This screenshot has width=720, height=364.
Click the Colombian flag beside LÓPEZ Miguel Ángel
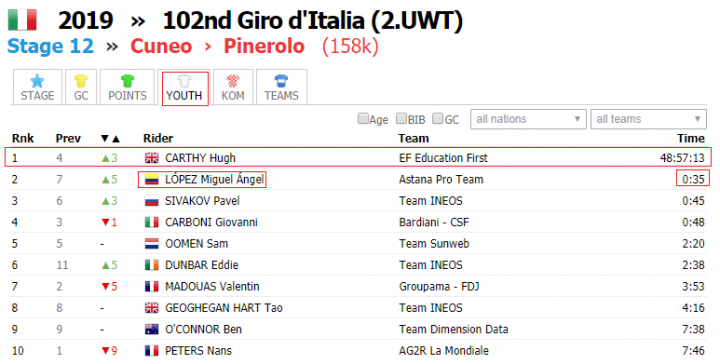tap(152, 179)
